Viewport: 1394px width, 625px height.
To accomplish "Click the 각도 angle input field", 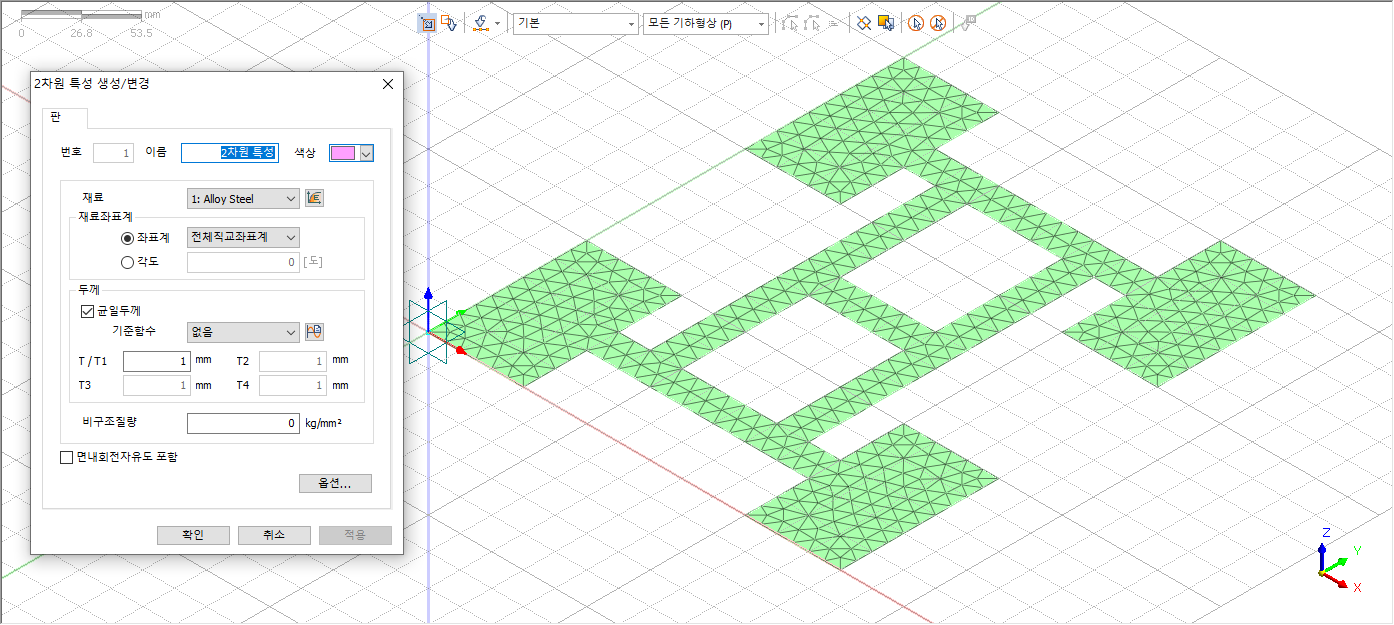I will click(243, 262).
